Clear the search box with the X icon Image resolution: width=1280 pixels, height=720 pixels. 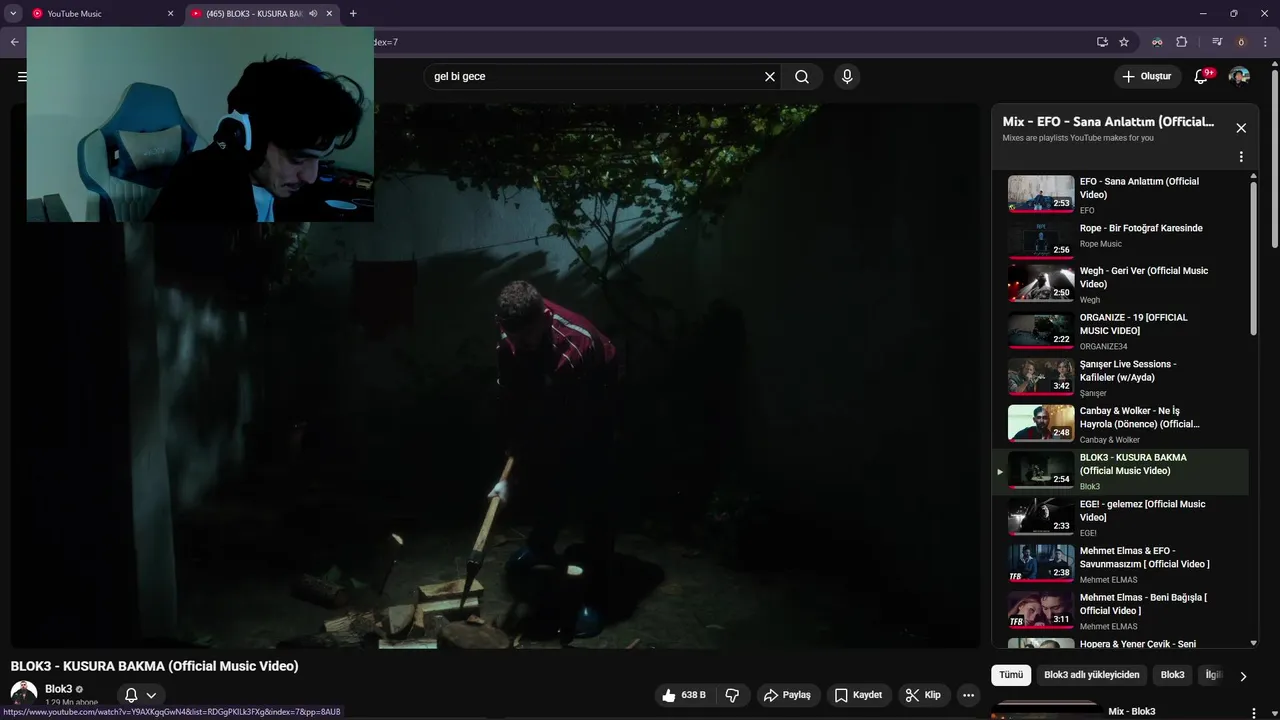(770, 77)
